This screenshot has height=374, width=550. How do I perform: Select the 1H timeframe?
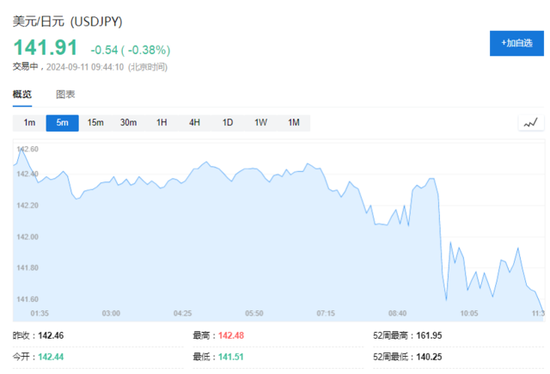pyautogui.click(x=162, y=123)
